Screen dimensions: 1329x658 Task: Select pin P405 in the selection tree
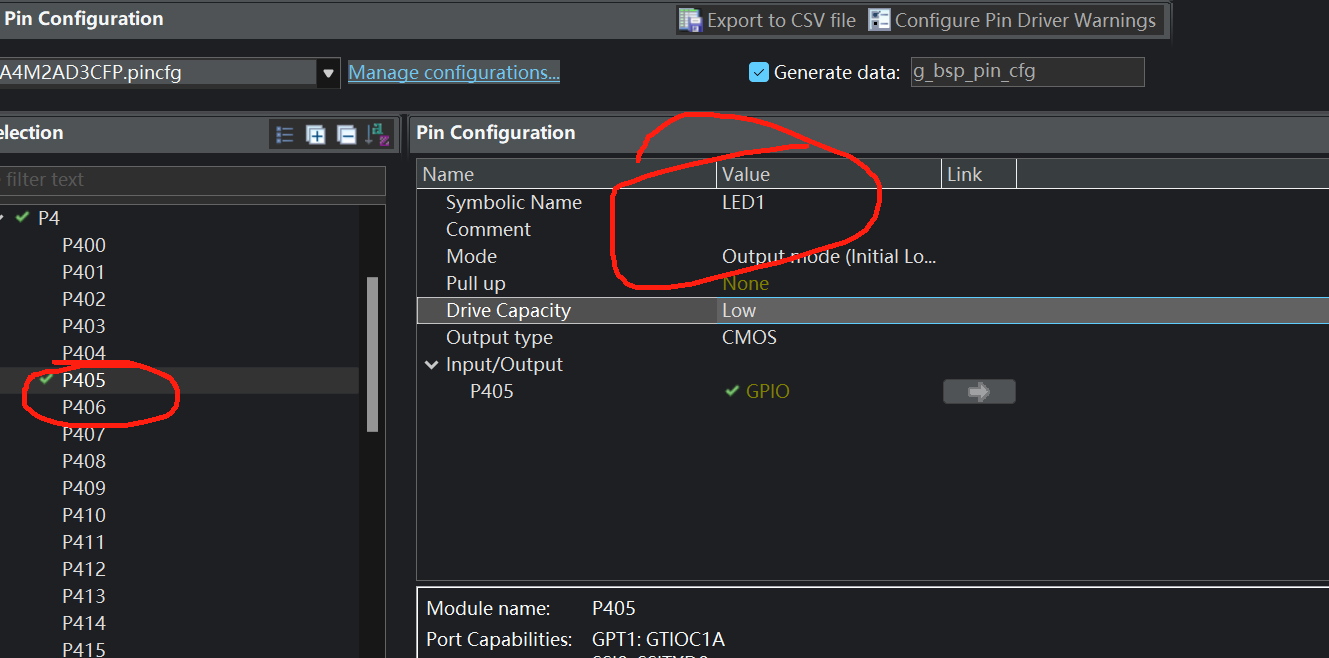84,380
